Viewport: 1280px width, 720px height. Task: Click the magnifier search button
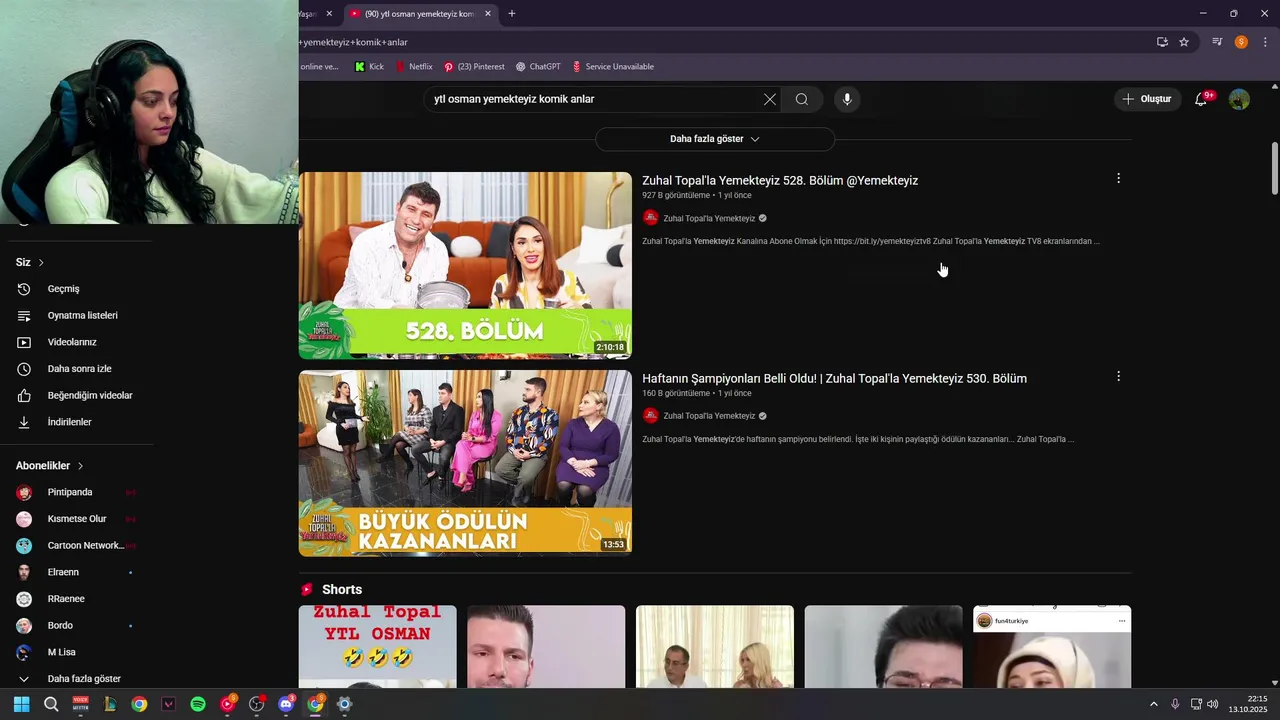[802, 99]
